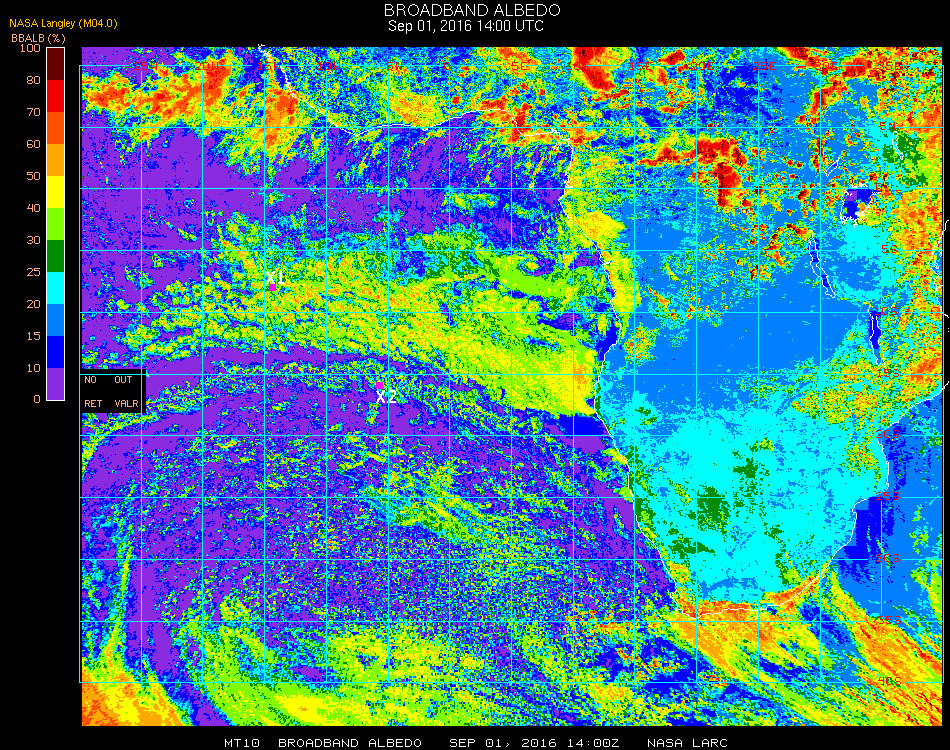Click the 70 legend scale value
The width and height of the screenshot is (950, 750).
33,112
